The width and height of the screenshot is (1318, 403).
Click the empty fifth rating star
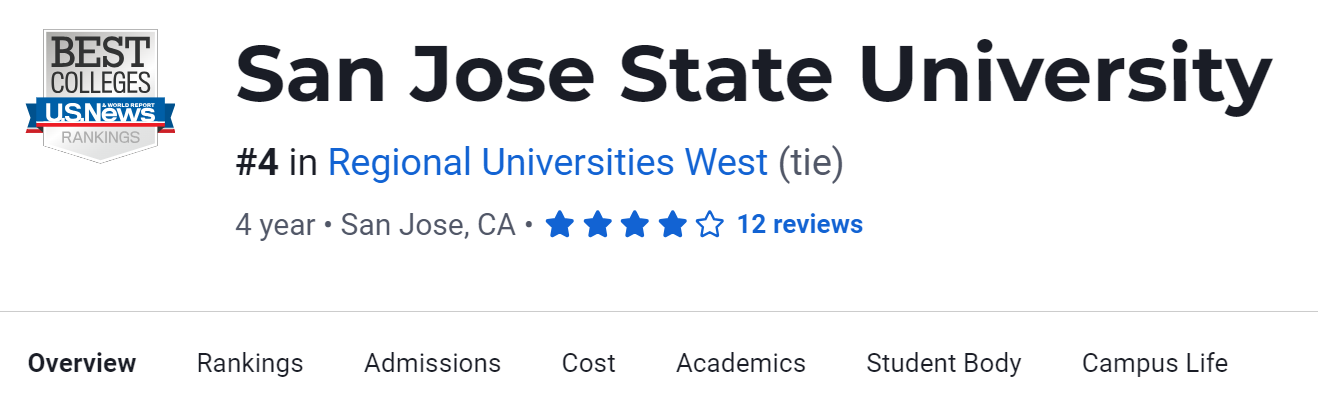pyautogui.click(x=710, y=225)
